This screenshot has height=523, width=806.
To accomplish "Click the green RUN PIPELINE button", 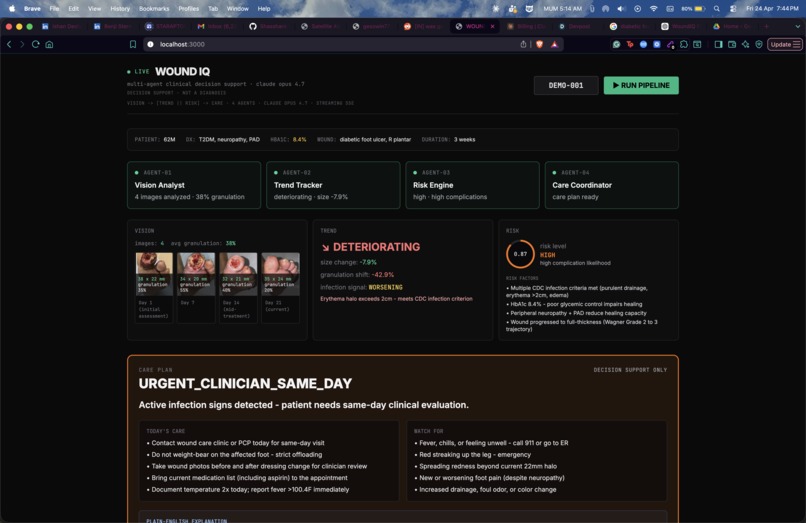I will point(640,85).
